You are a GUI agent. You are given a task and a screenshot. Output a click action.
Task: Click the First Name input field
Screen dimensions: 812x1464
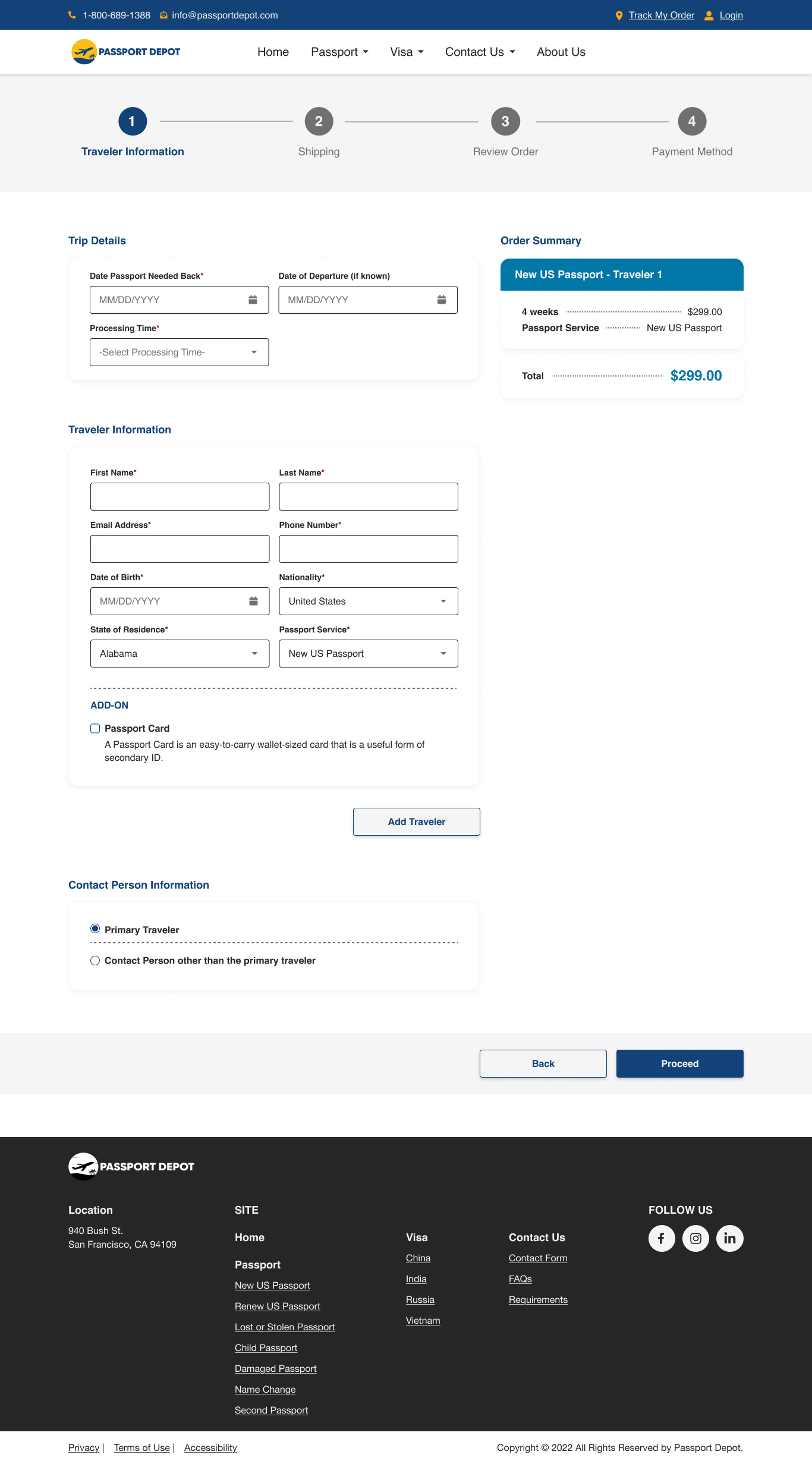[180, 496]
